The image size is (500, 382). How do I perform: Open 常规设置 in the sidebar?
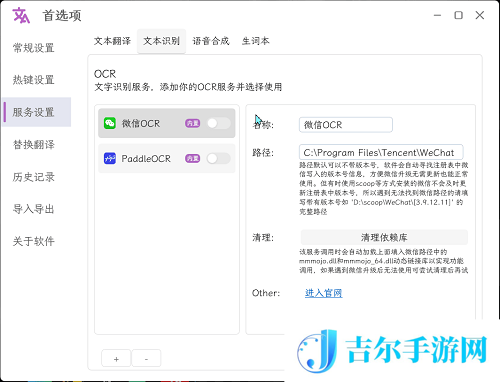pos(33,48)
